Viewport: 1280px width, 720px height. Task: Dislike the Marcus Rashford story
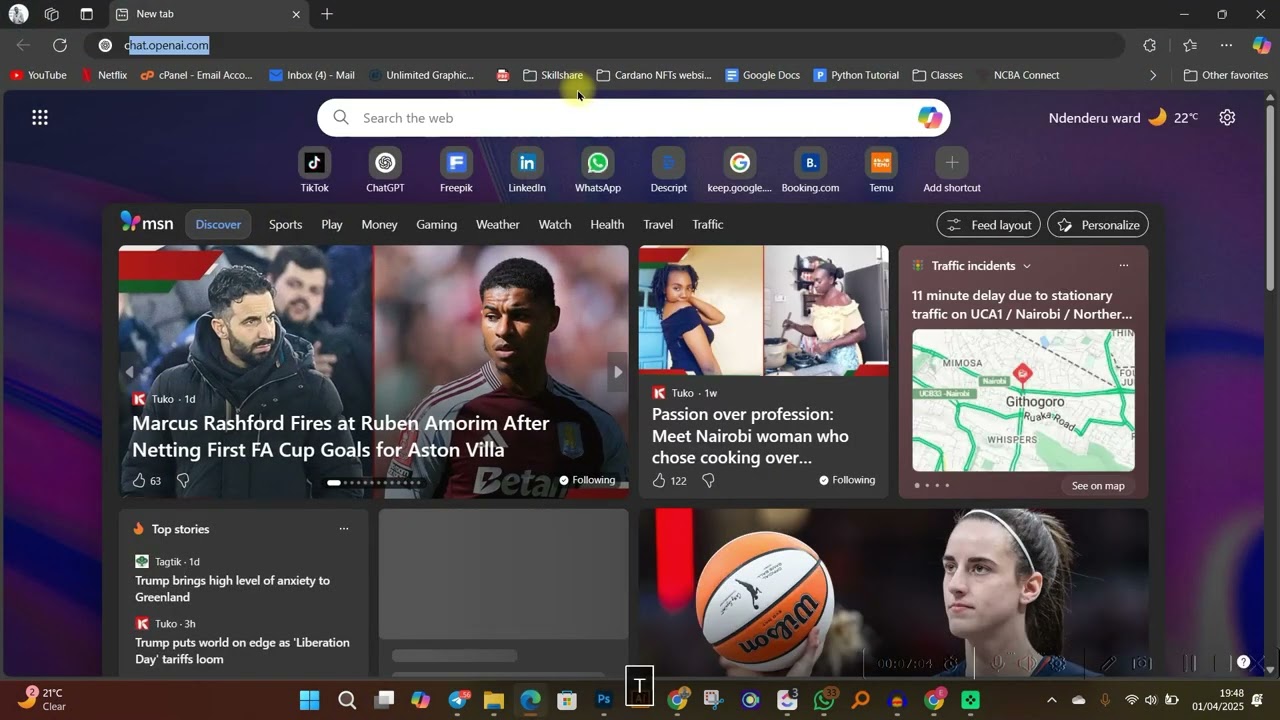pos(183,481)
